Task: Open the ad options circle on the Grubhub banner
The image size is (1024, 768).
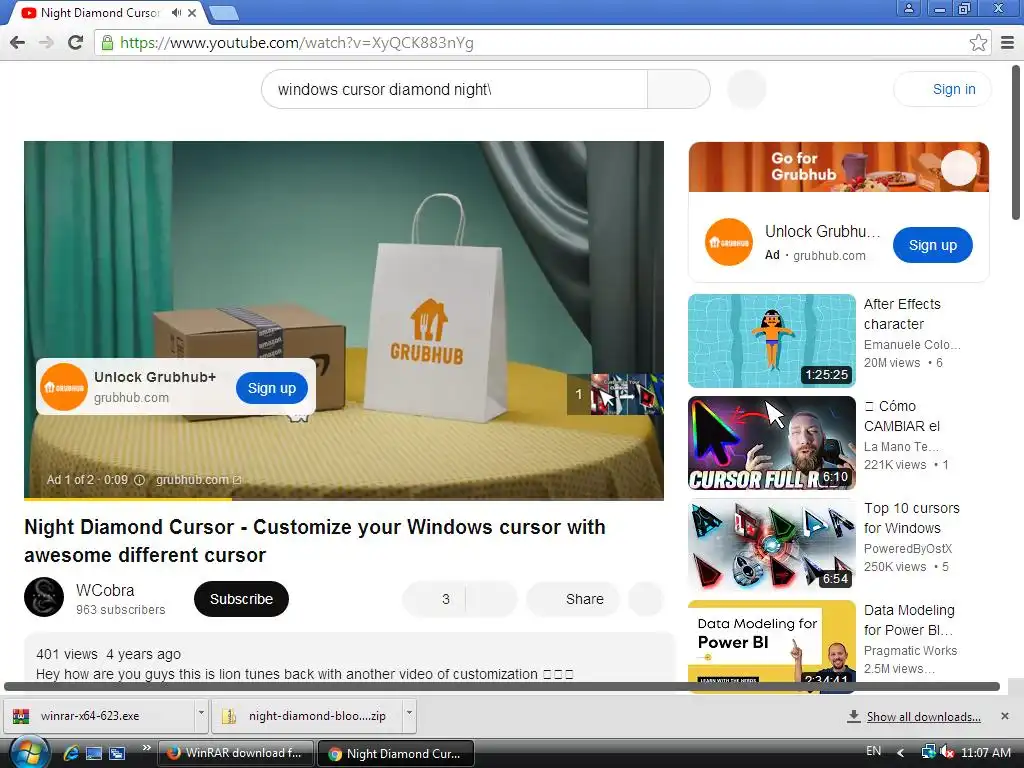Action: pos(959,168)
